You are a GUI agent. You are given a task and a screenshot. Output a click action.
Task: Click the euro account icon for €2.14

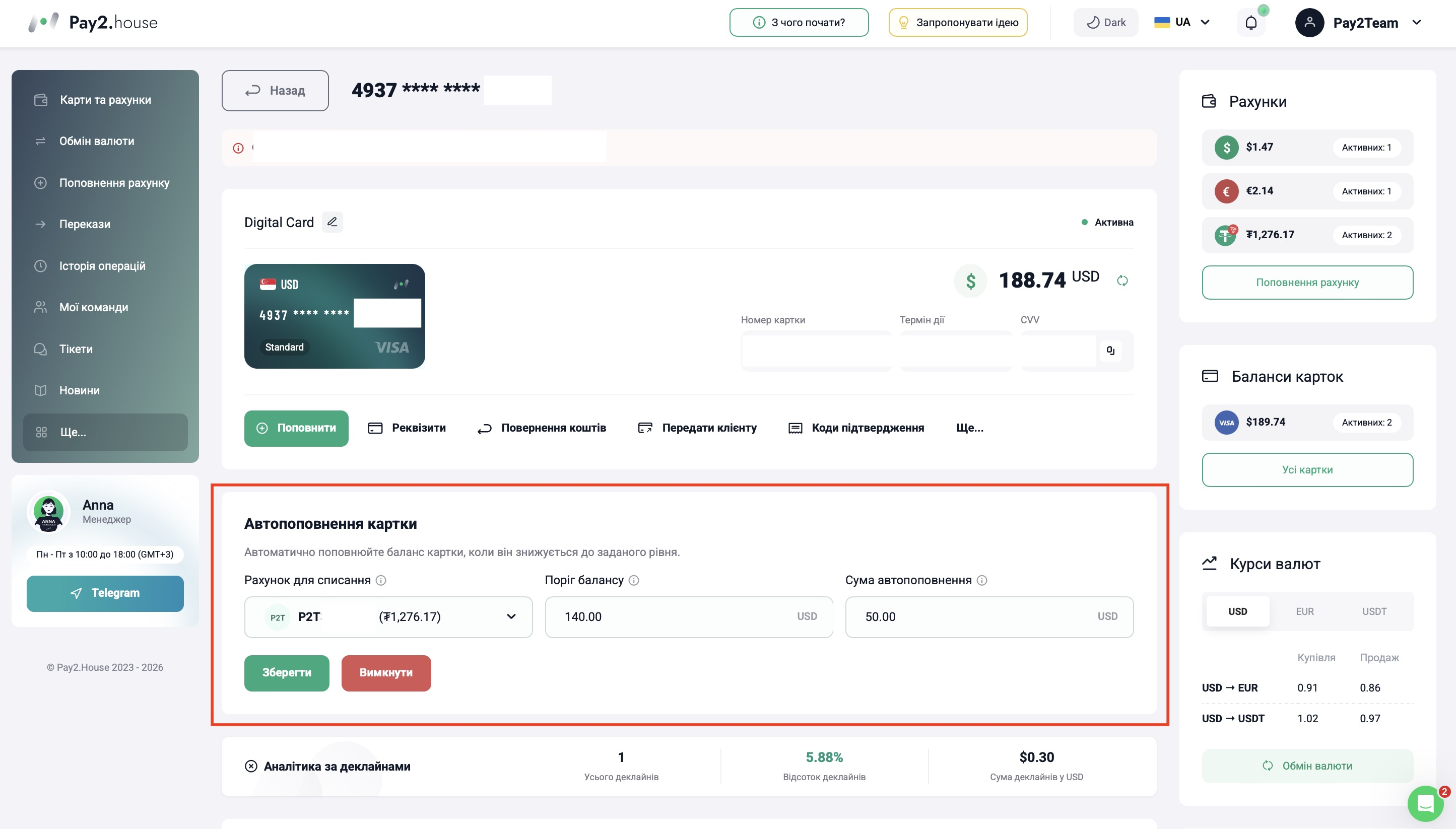[1227, 191]
